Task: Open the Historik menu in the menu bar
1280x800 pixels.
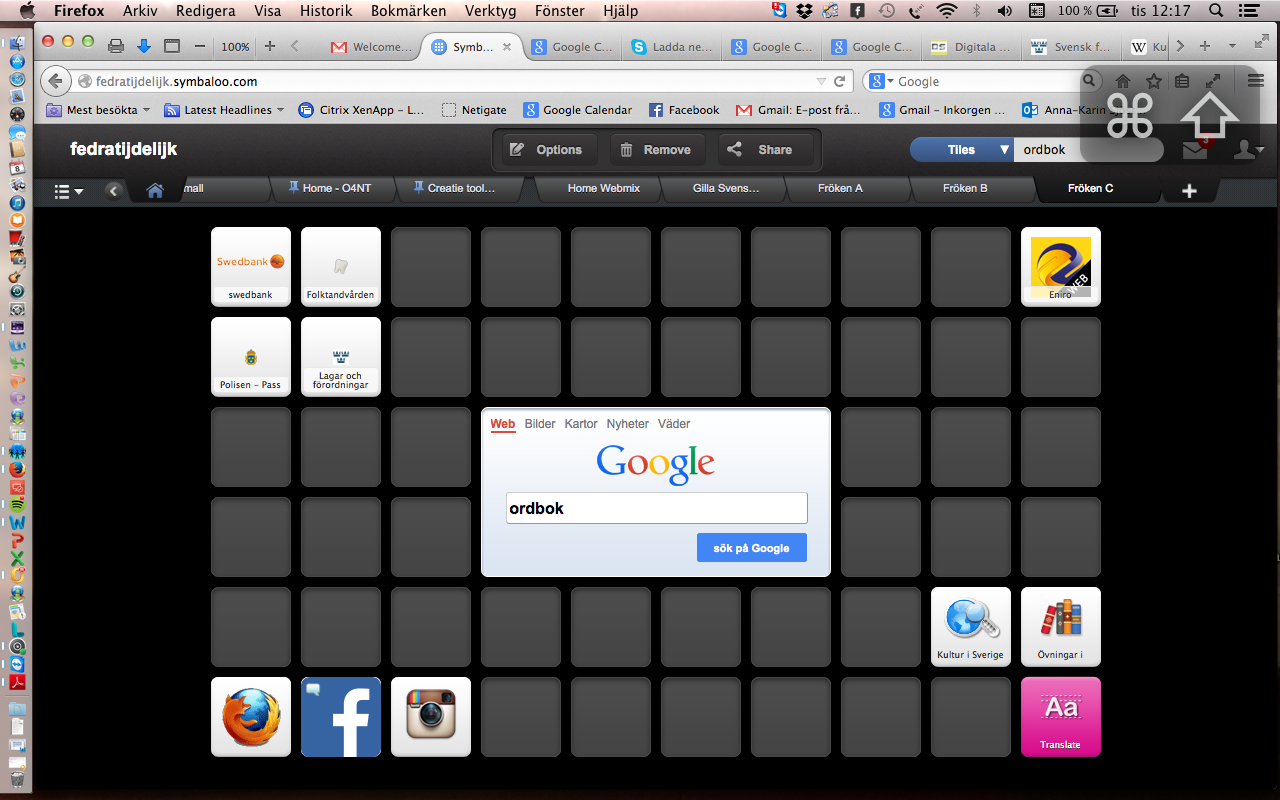Action: (325, 11)
